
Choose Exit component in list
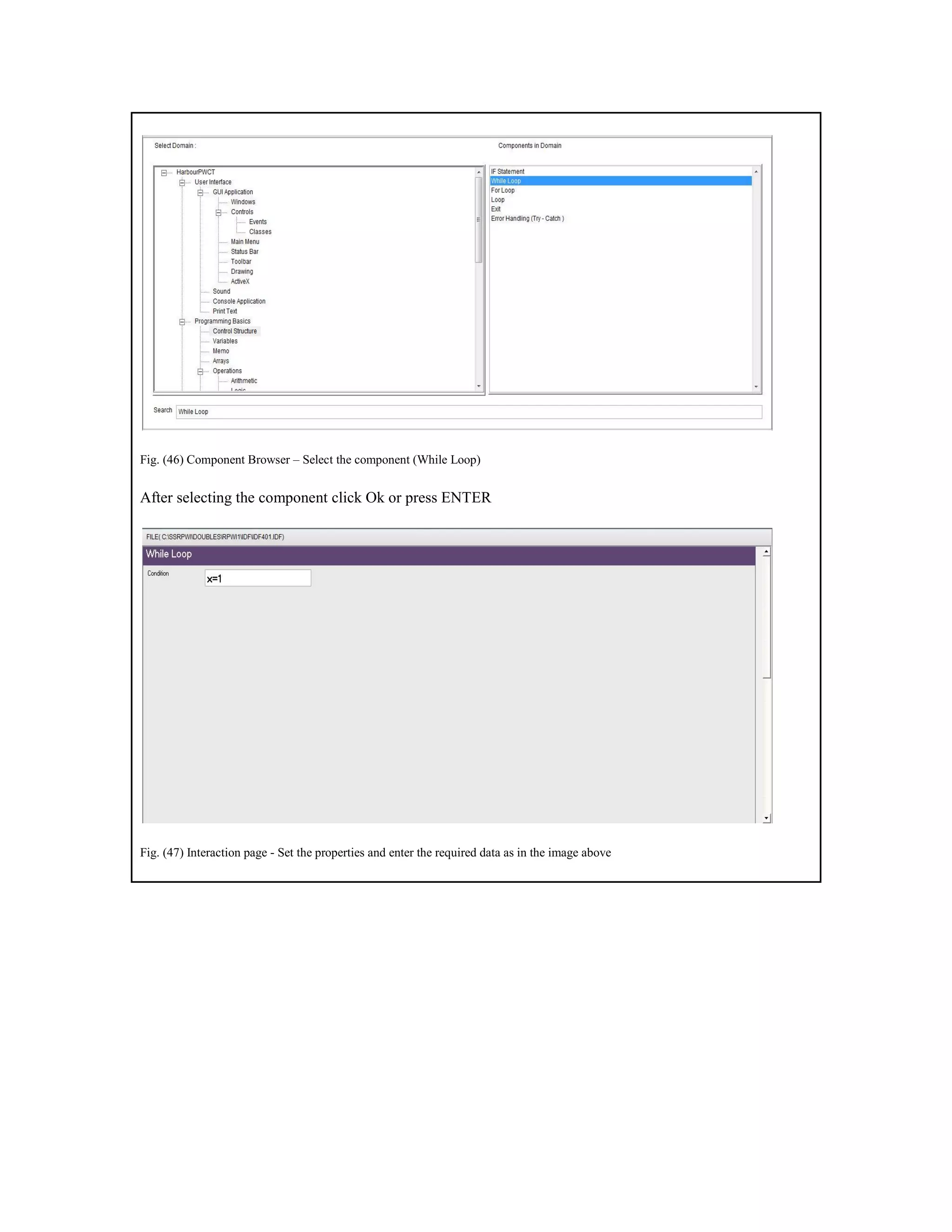tap(621, 209)
